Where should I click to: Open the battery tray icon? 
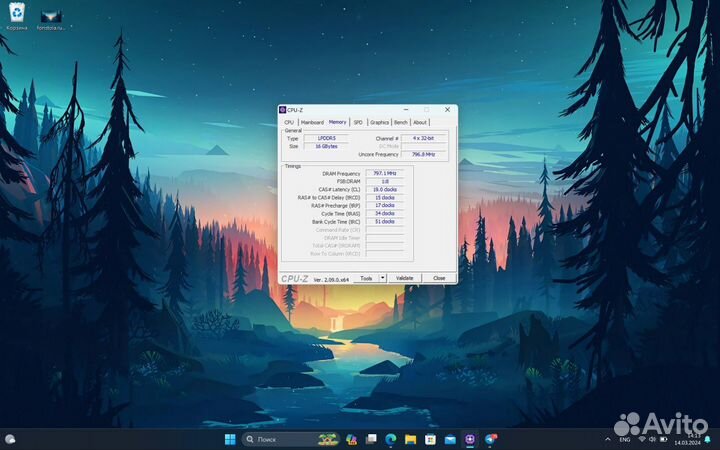click(664, 440)
